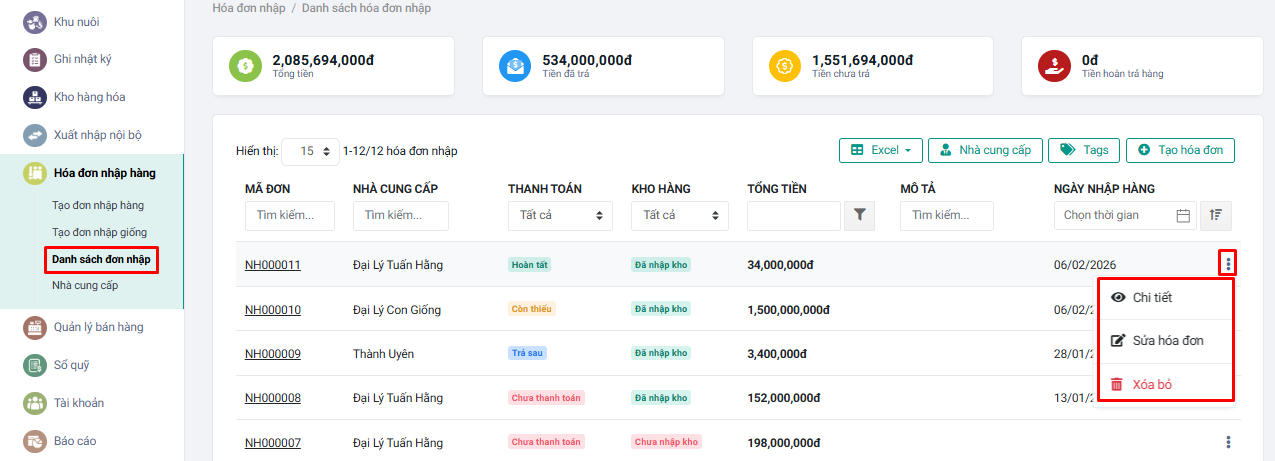Viewport: 1275px width, 461px height.
Task: Open the Kho hàng filter dropdown
Action: [x=679, y=215]
